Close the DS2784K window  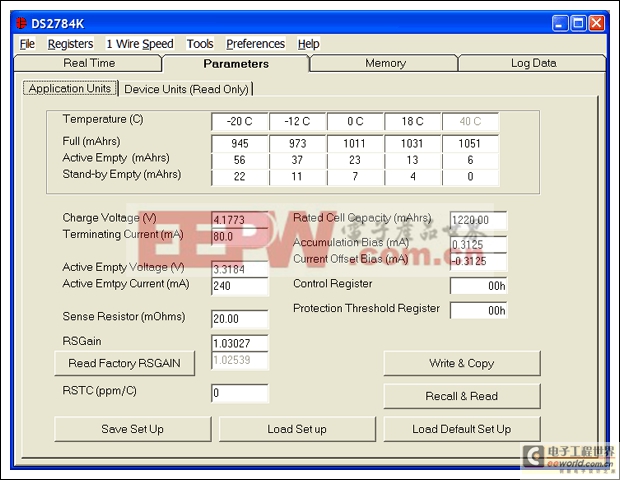point(597,24)
